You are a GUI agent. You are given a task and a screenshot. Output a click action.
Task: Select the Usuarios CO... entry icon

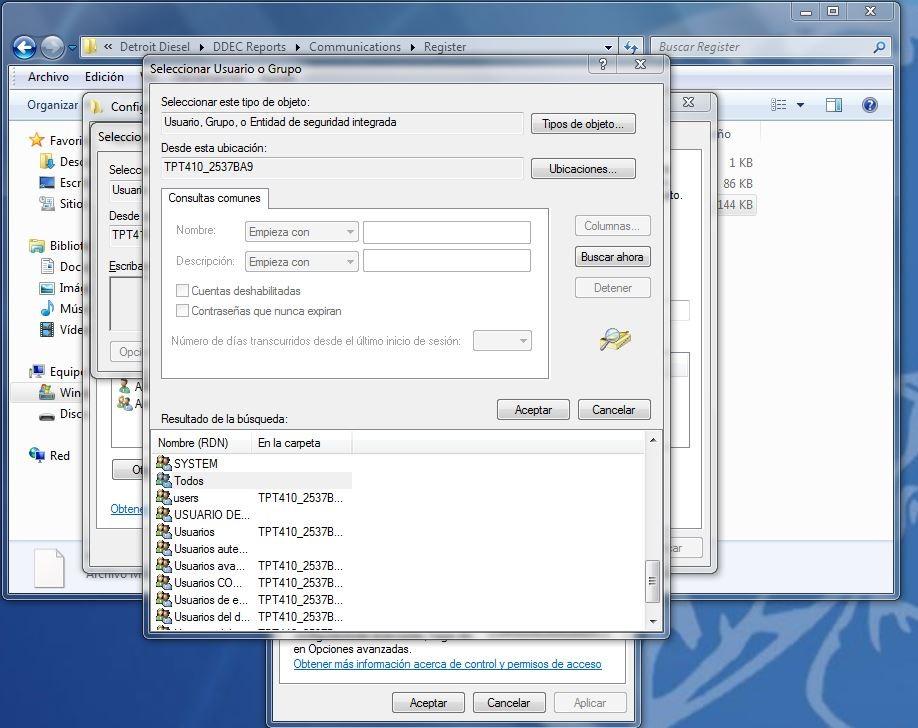coord(163,582)
